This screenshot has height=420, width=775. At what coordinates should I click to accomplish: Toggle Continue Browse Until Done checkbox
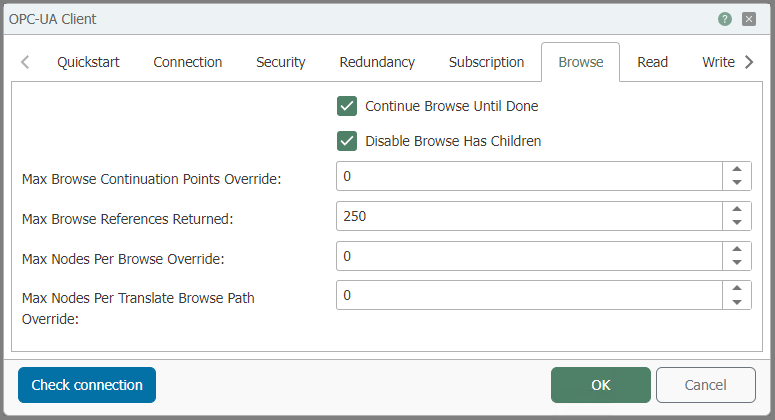pyautogui.click(x=347, y=106)
